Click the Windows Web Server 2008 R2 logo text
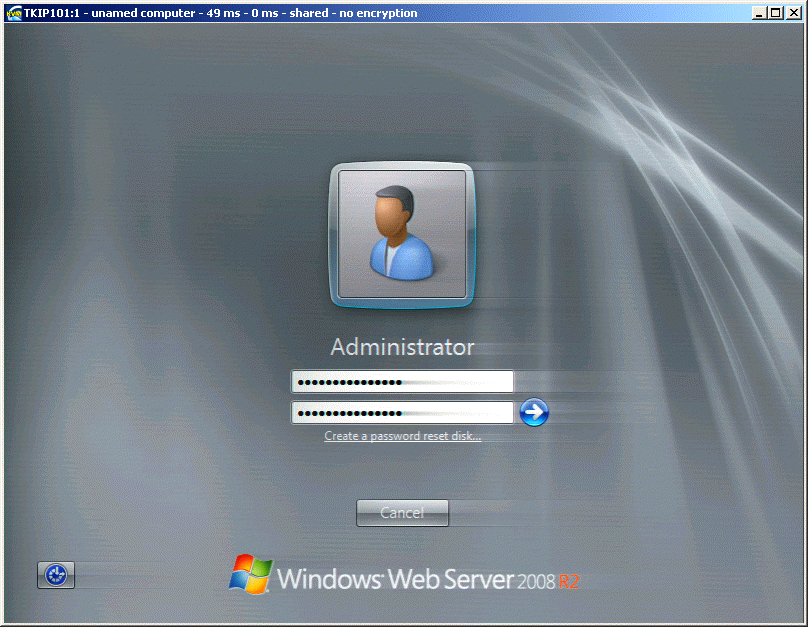The height and width of the screenshot is (627, 808). 405,574
